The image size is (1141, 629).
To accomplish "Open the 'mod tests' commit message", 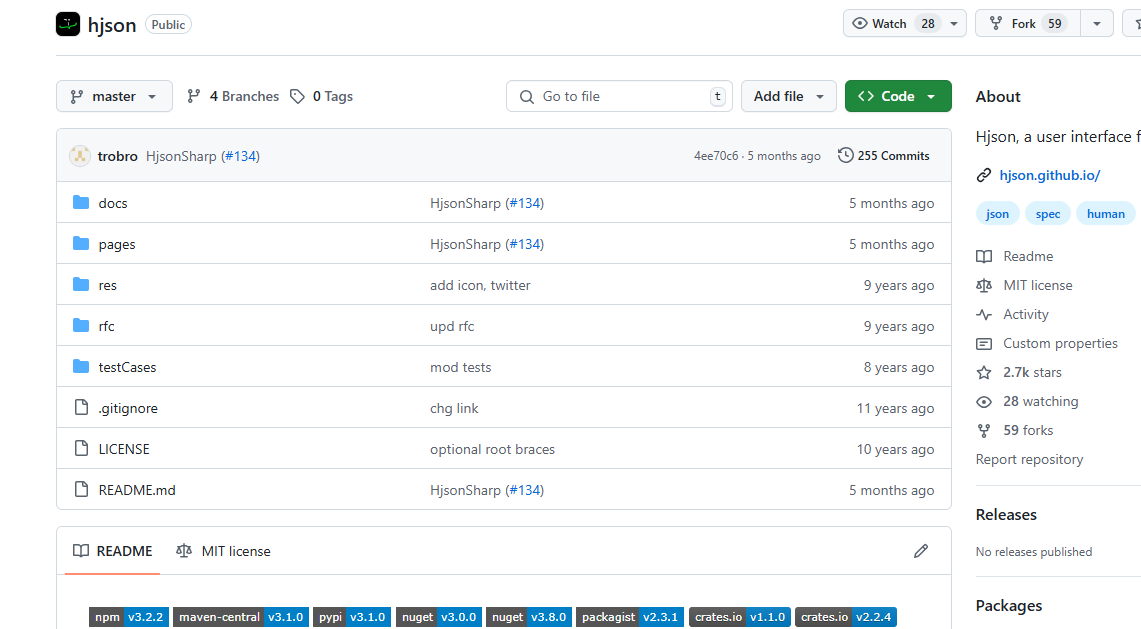I will 461,367.
